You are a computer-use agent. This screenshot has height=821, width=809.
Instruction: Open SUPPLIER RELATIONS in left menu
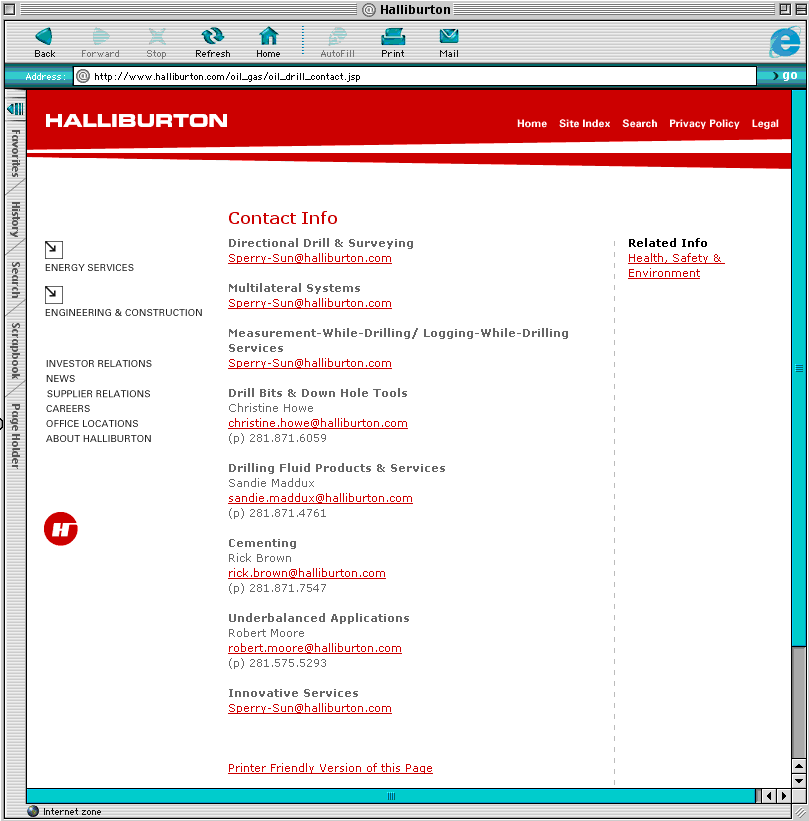tap(98, 394)
